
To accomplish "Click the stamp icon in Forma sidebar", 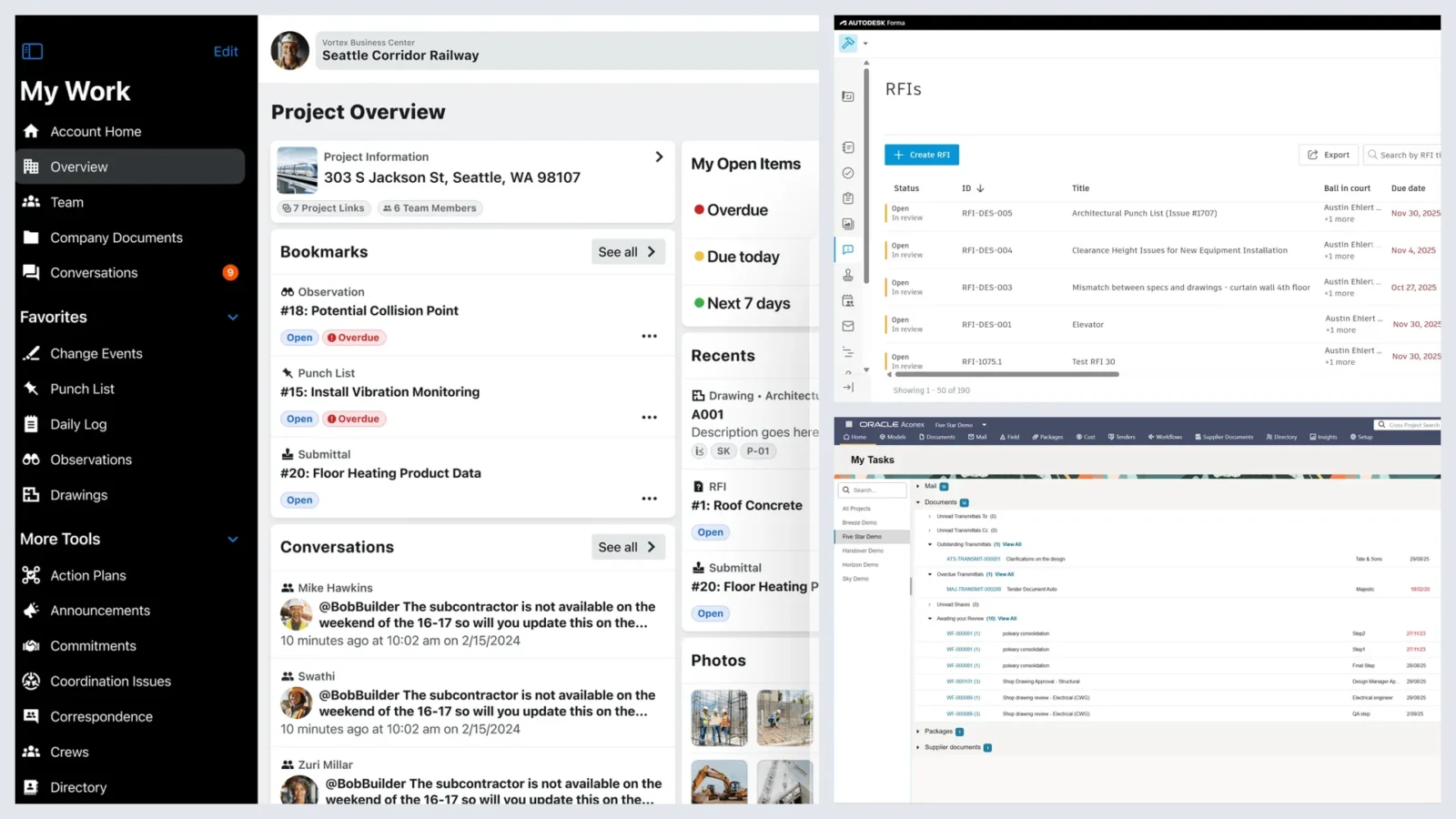I will coord(848,275).
